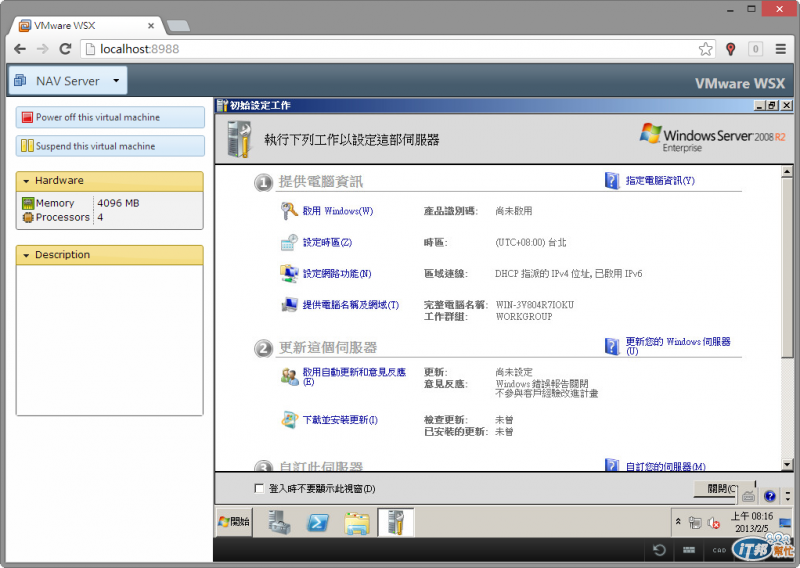Image resolution: width=800 pixels, height=568 pixels.
Task: Click 下載並安裝更新(I) link
Action: (x=340, y=419)
